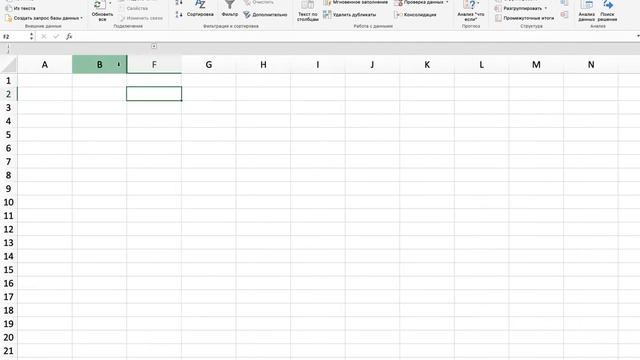The height and width of the screenshot is (360, 640).
Task: Click the hide detail icon in Структура group
Action: 564,15
